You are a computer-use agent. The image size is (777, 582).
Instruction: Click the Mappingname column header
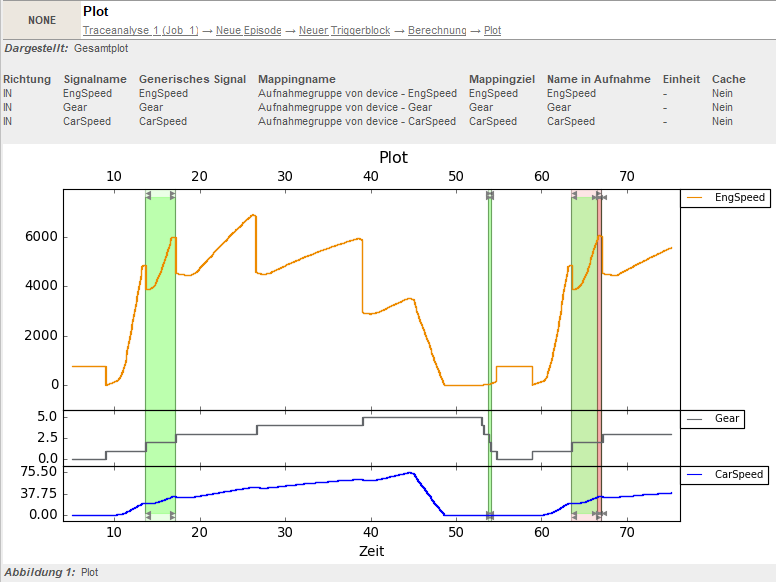[x=297, y=79]
